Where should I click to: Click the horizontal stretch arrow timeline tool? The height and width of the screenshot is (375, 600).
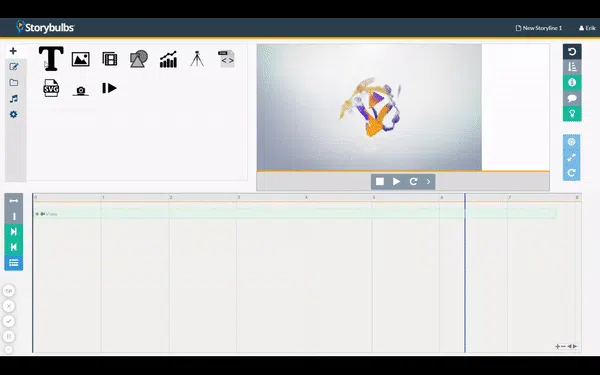14,201
